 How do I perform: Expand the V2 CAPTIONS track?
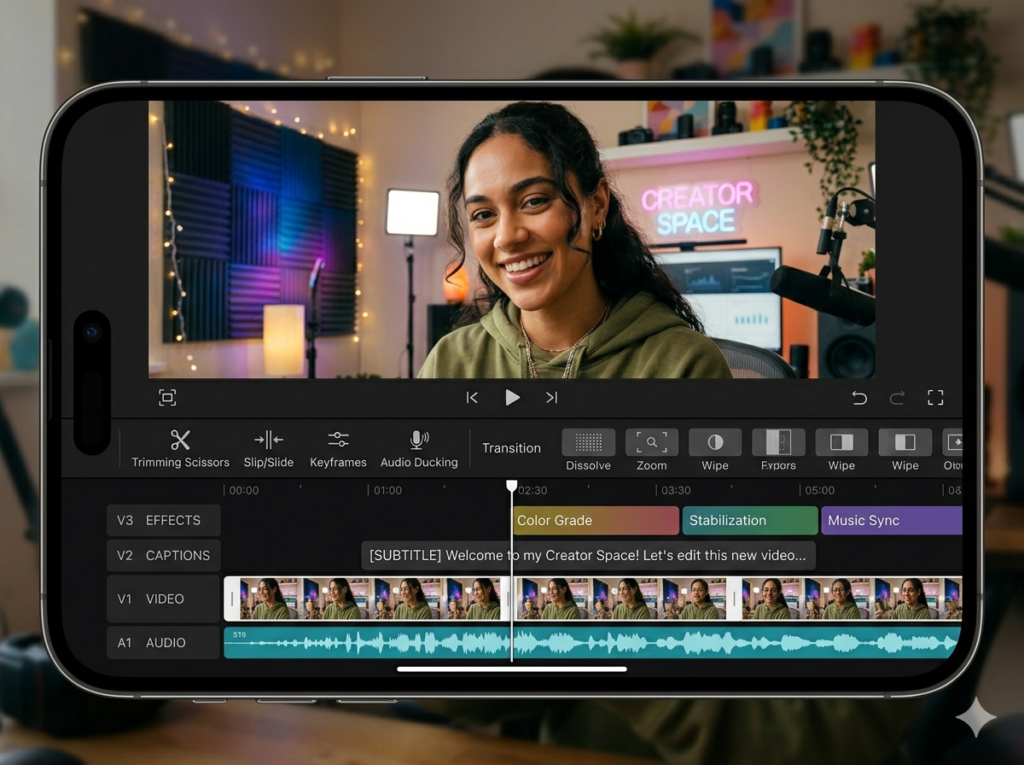163,555
